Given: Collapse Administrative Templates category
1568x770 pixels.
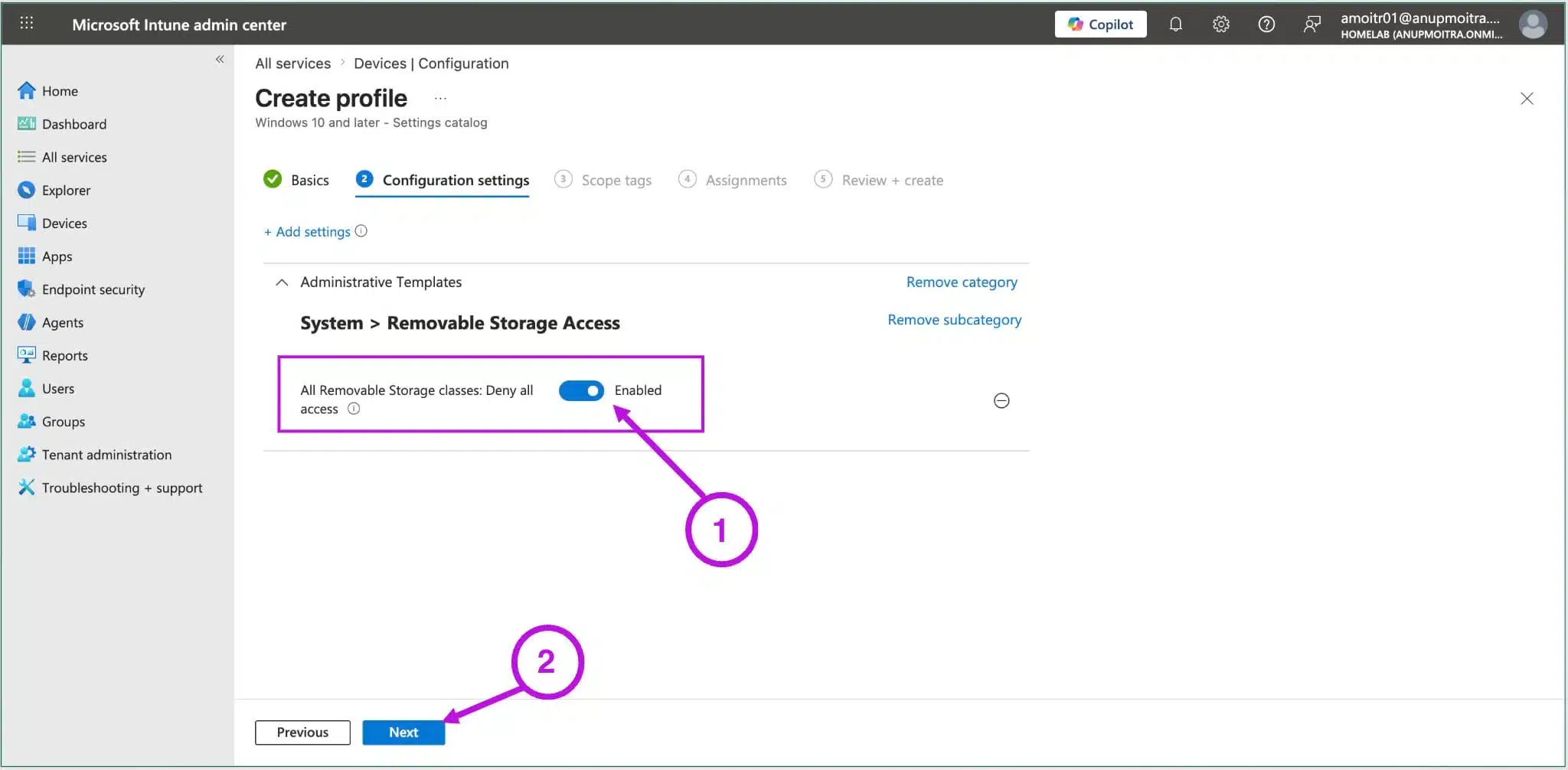Looking at the screenshot, I should 282,282.
